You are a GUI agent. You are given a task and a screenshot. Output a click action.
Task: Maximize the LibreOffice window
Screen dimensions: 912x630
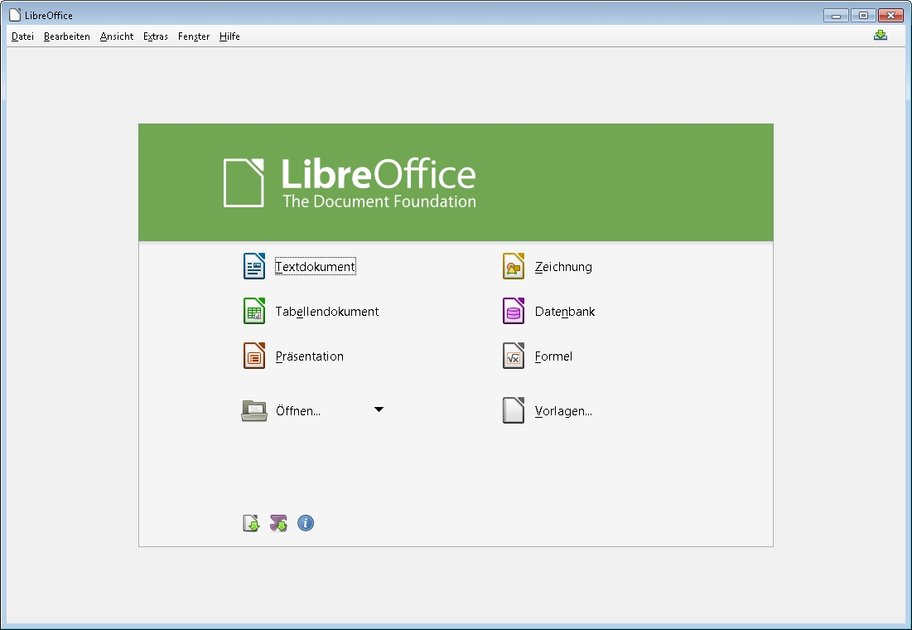tap(863, 16)
